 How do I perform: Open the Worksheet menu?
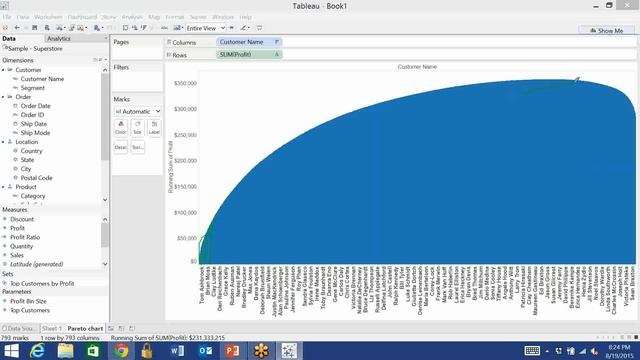48,17
